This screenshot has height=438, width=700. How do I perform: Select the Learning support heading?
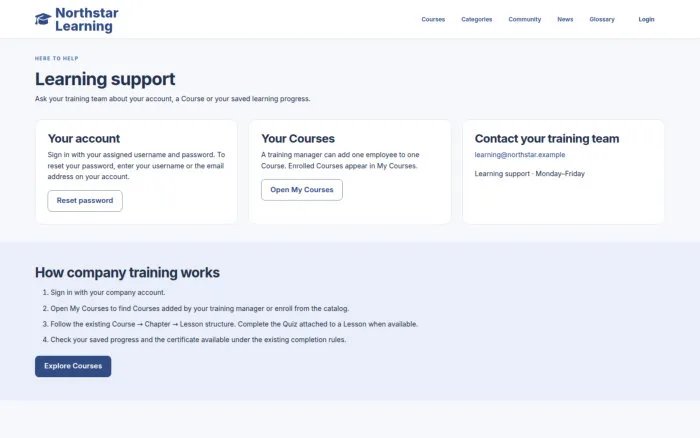[105, 79]
